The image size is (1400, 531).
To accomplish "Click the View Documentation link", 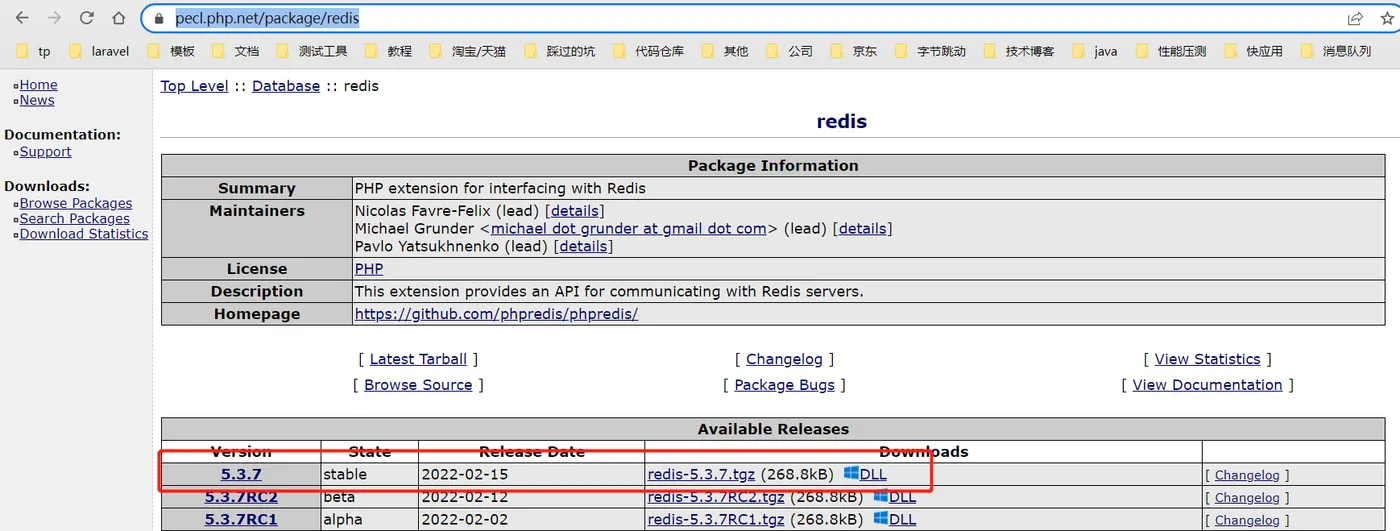I will coord(1207,385).
